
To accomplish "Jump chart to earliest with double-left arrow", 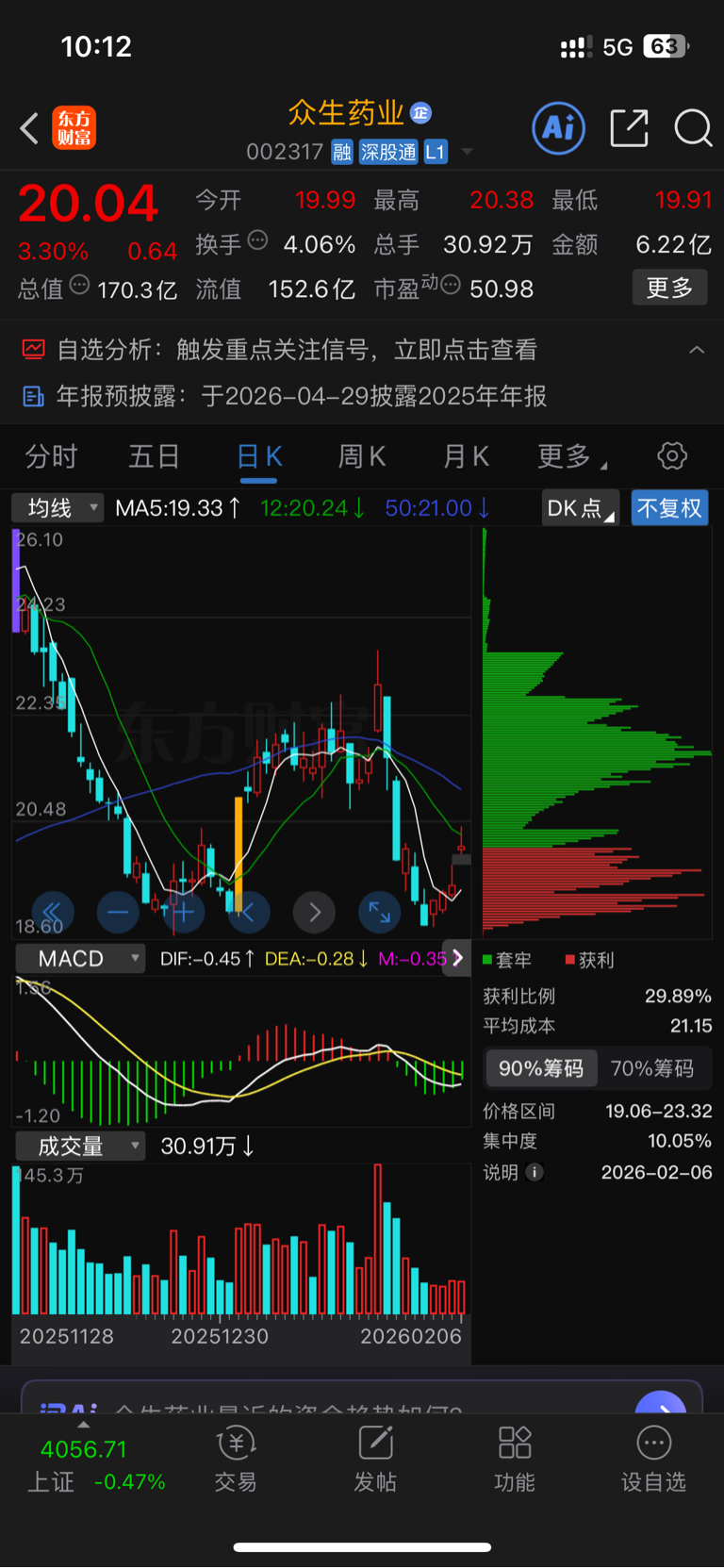I will 53,912.
